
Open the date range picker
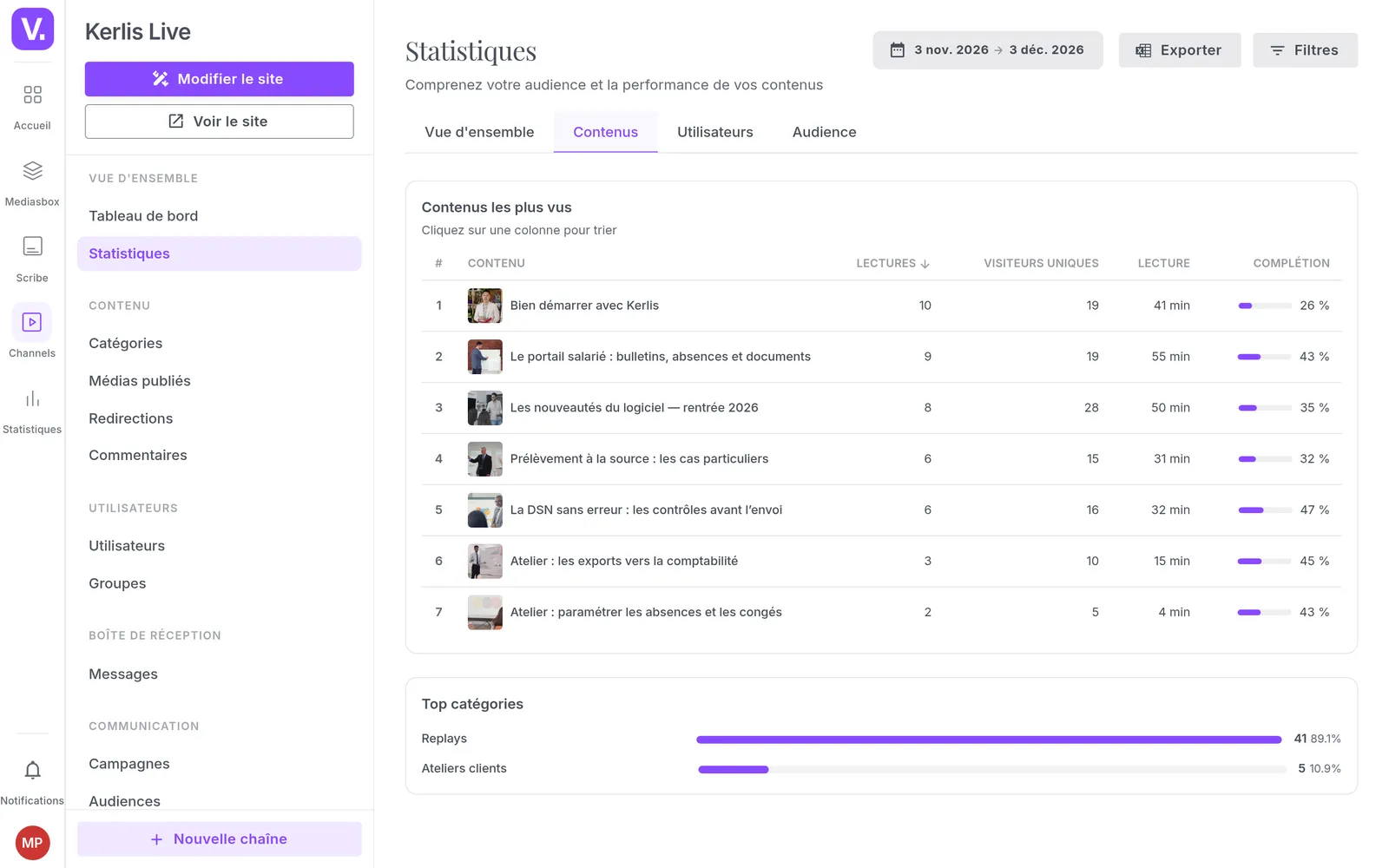point(987,50)
